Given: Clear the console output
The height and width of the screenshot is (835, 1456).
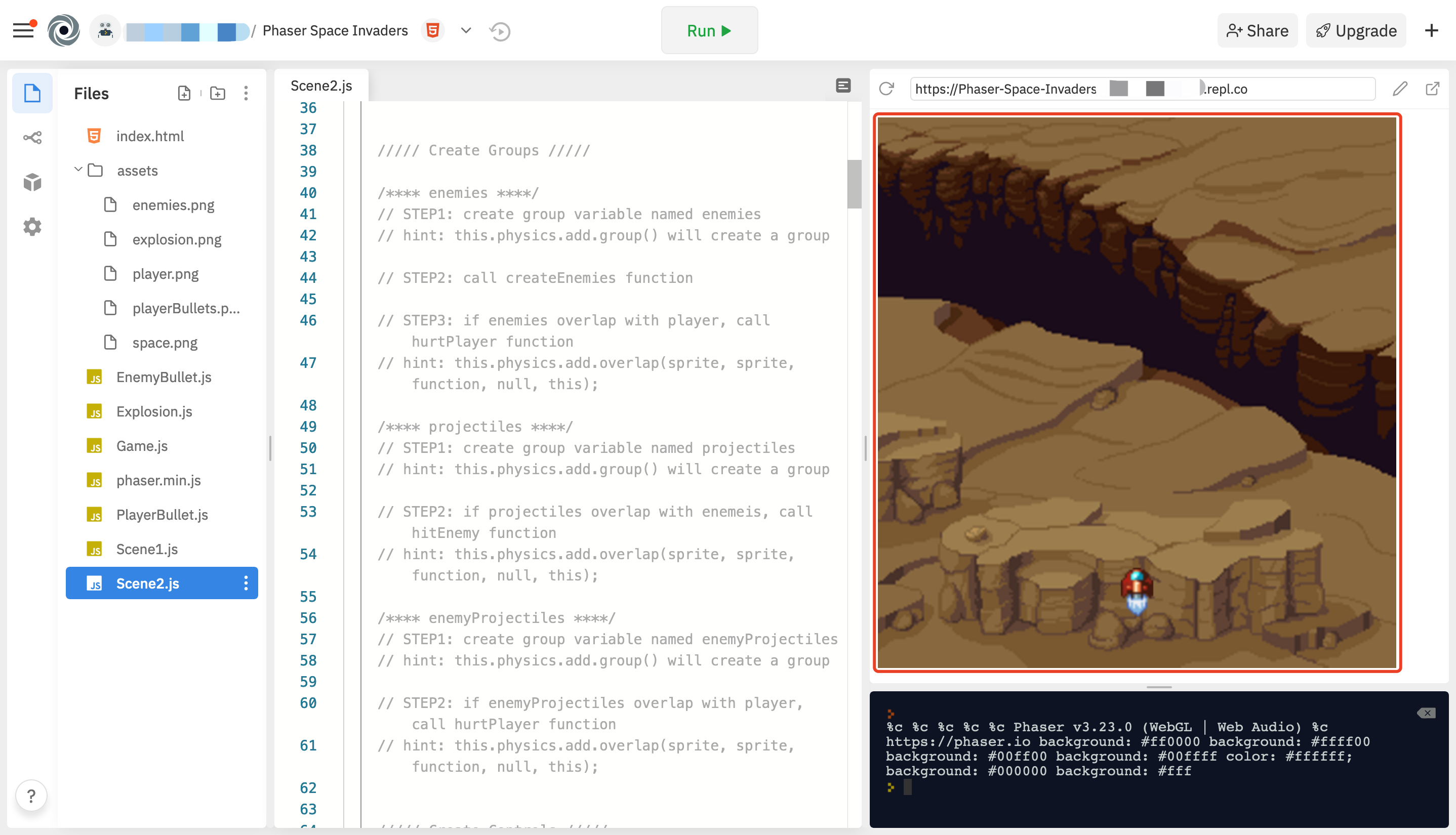Looking at the screenshot, I should [1426, 713].
